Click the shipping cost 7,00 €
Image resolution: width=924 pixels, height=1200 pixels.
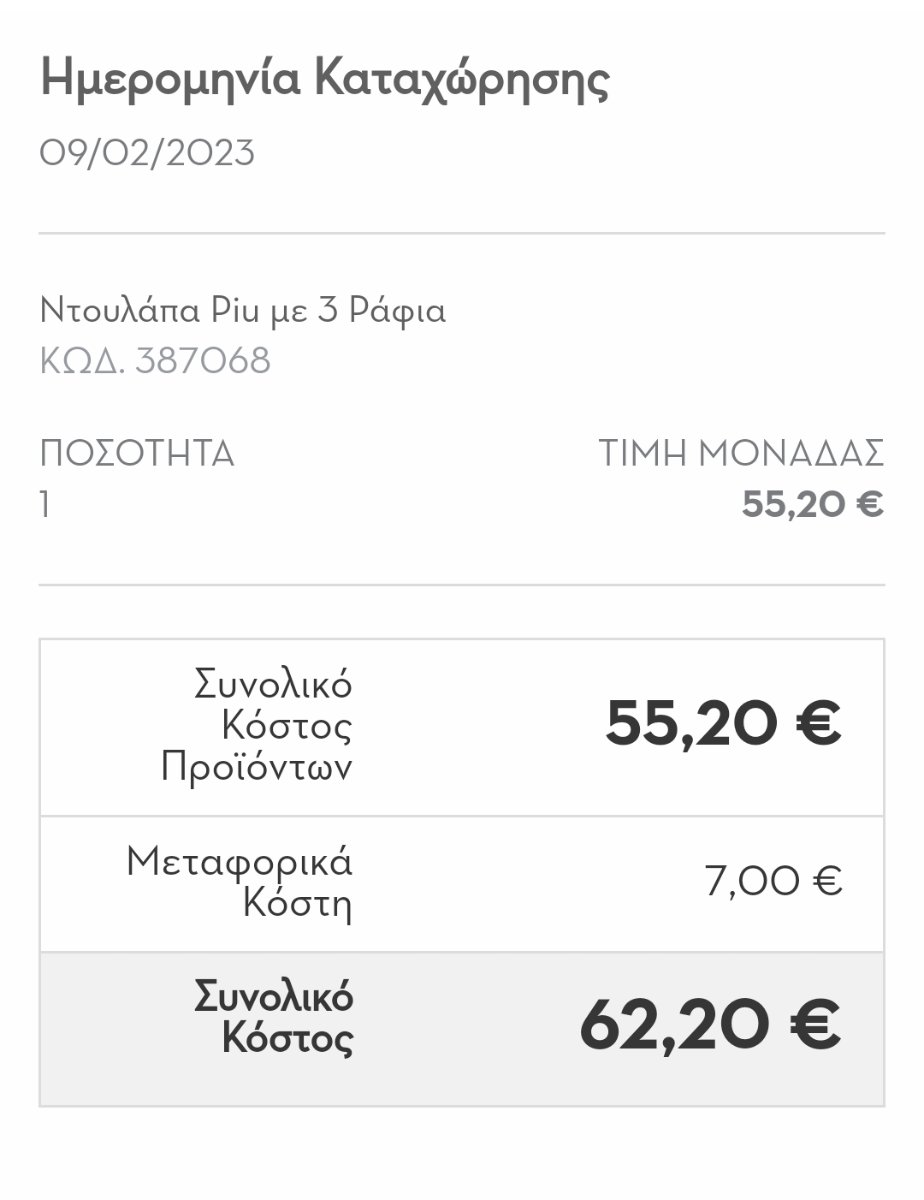pos(774,881)
